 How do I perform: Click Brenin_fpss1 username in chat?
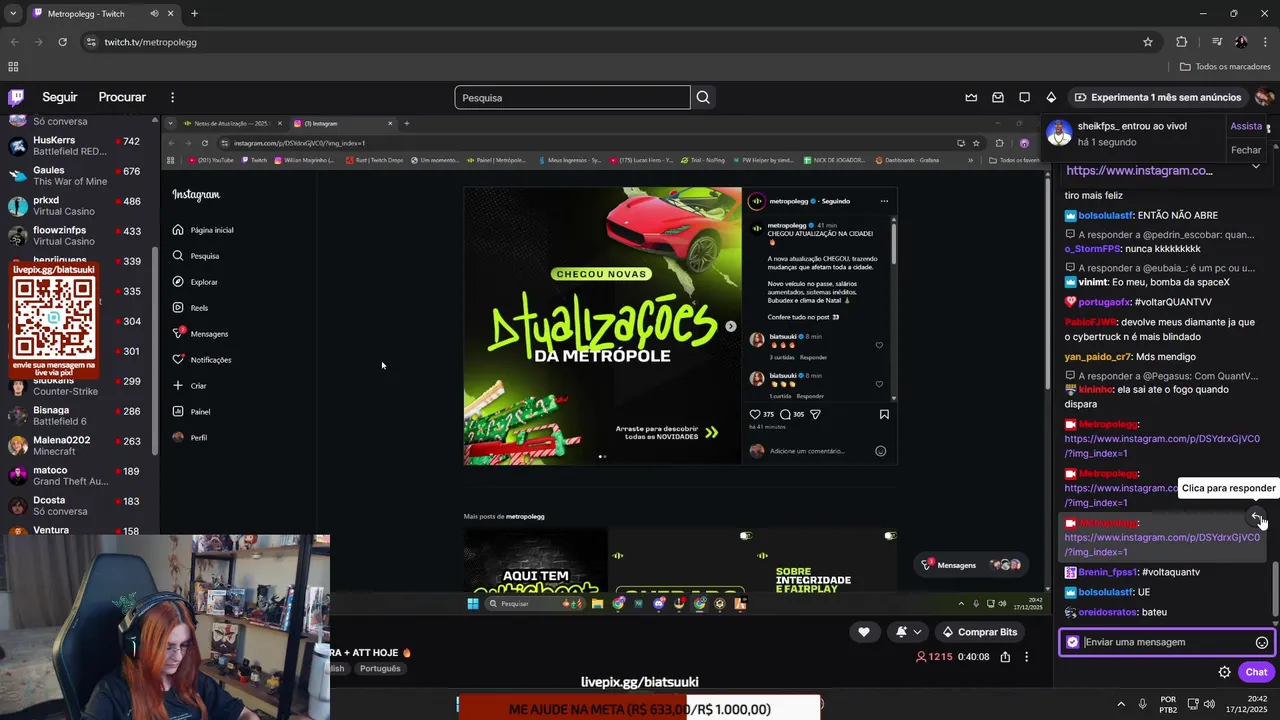pos(1107,572)
